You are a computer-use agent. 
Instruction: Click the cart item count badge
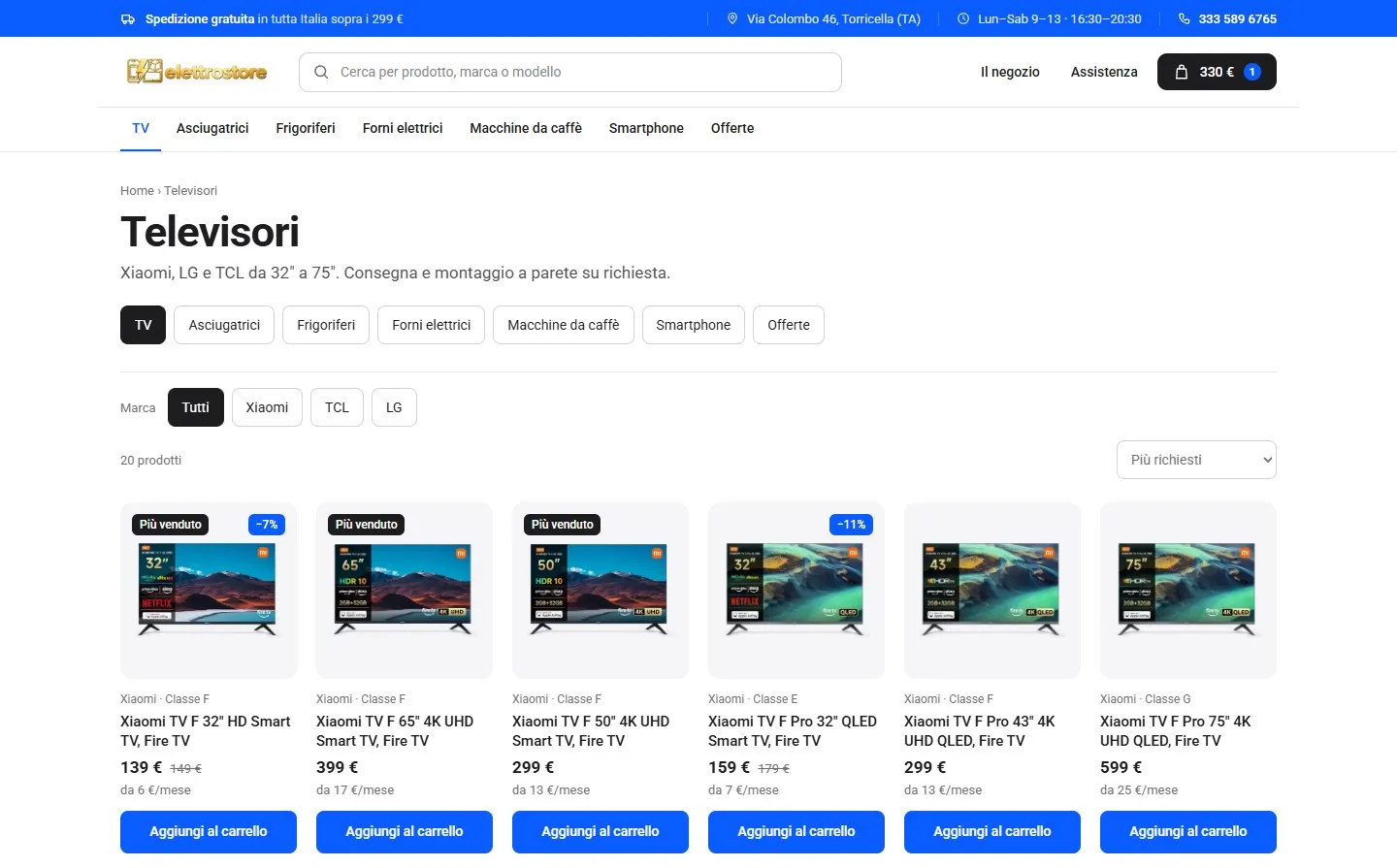click(x=1252, y=72)
